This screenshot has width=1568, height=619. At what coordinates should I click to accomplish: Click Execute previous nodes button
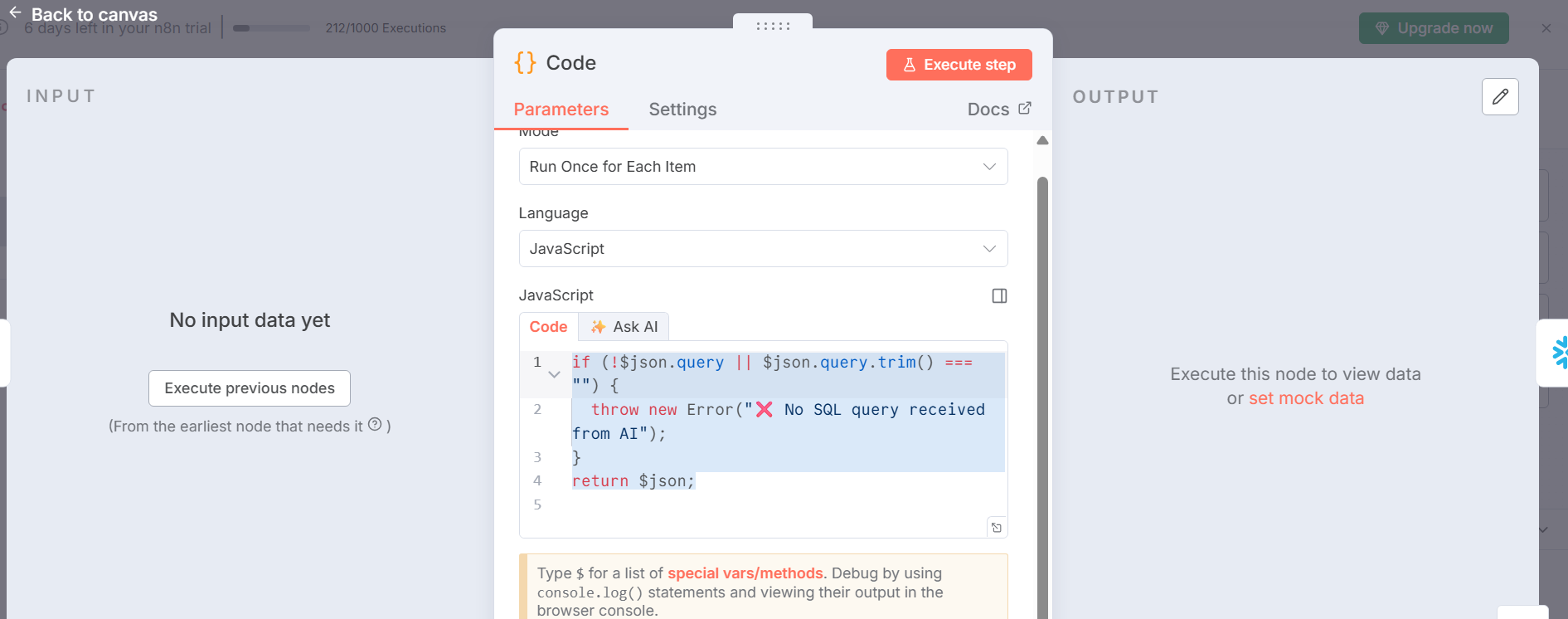pyautogui.click(x=249, y=388)
